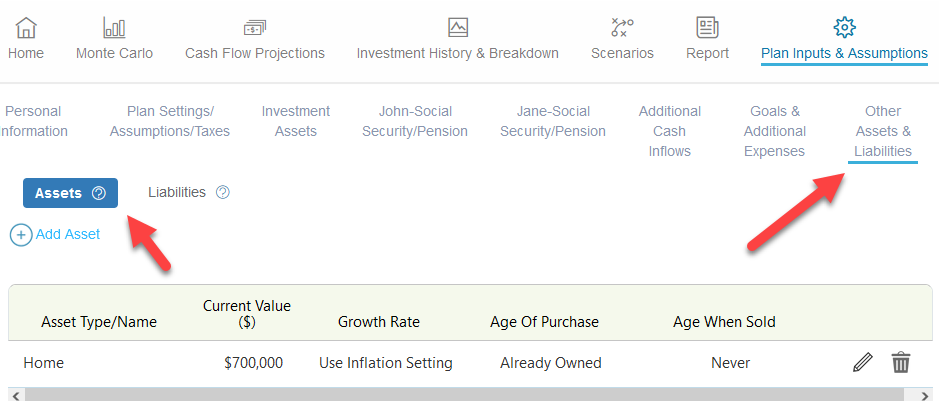
Task: Click the Cash Flow Projections money icon
Action: tap(255, 28)
